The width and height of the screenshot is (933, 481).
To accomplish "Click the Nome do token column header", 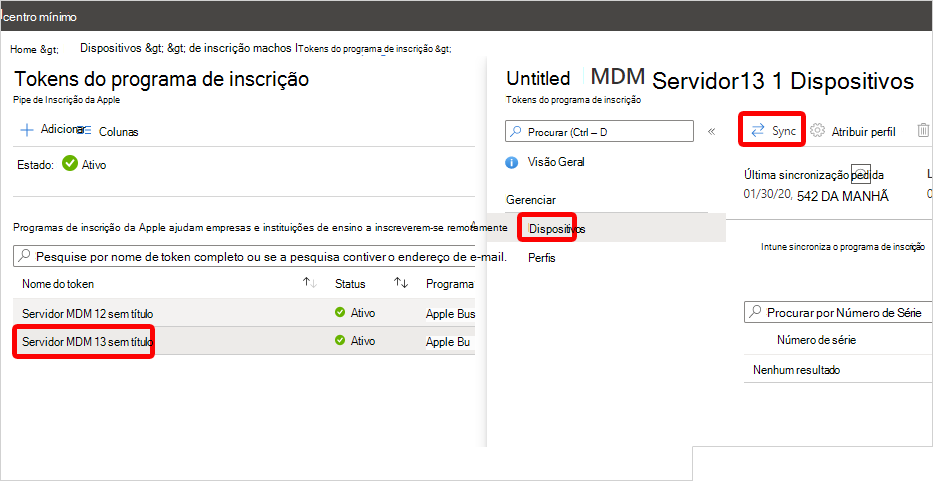I will tap(58, 284).
